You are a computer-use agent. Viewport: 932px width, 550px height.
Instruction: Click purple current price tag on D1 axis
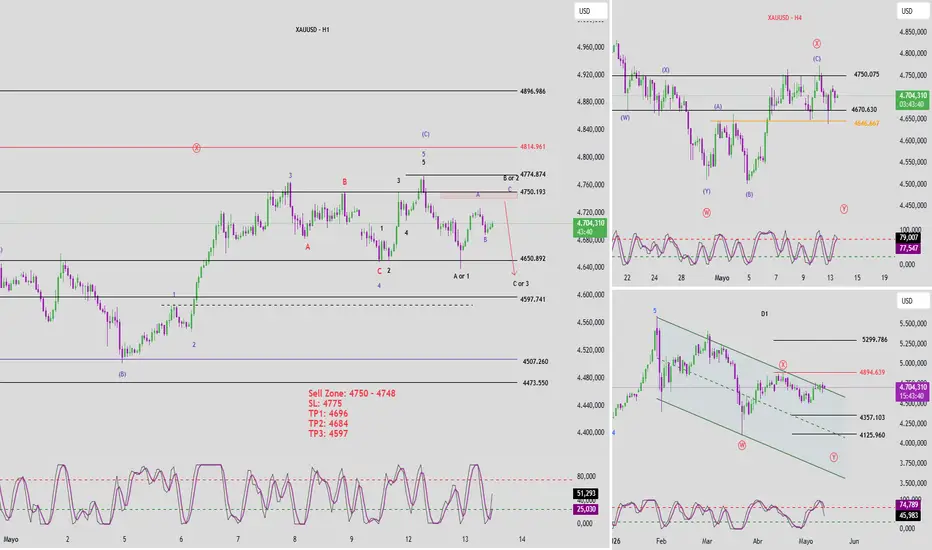pyautogui.click(x=912, y=392)
